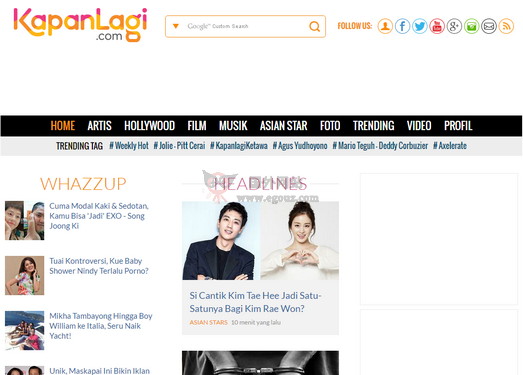Focus the Google Custom Search field
This screenshot has height=375, width=523.
pyautogui.click(x=245, y=26)
